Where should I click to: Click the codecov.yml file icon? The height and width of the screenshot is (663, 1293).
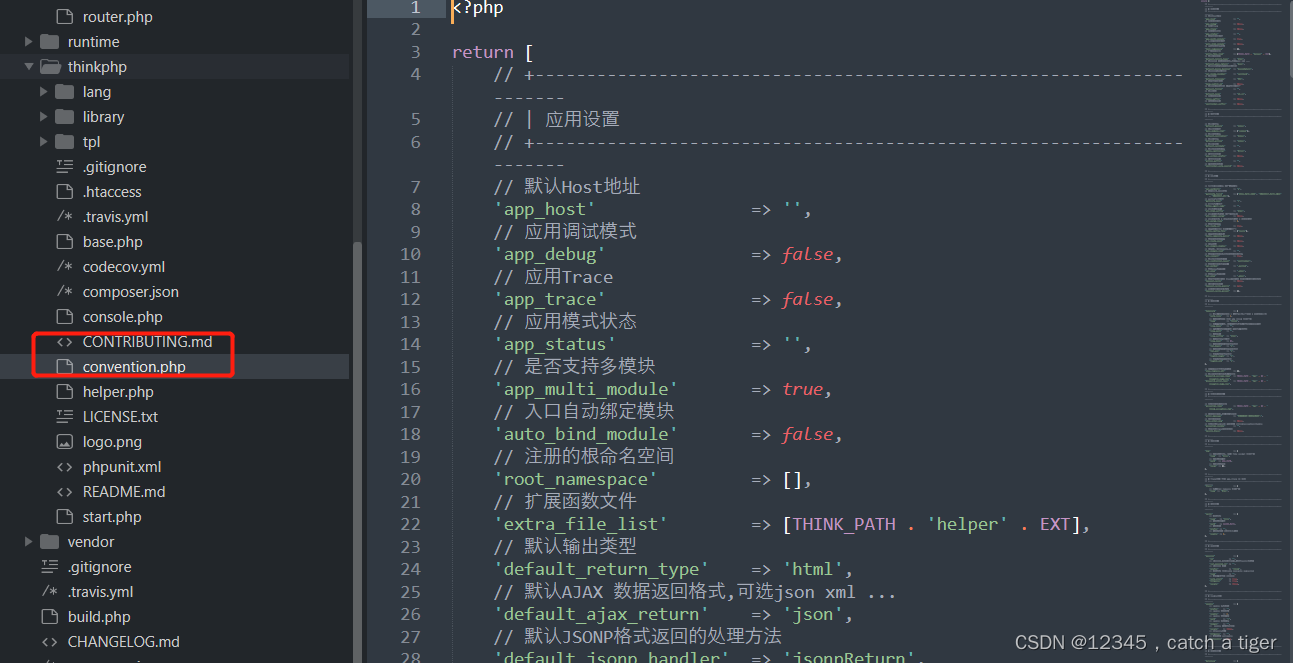(65, 267)
